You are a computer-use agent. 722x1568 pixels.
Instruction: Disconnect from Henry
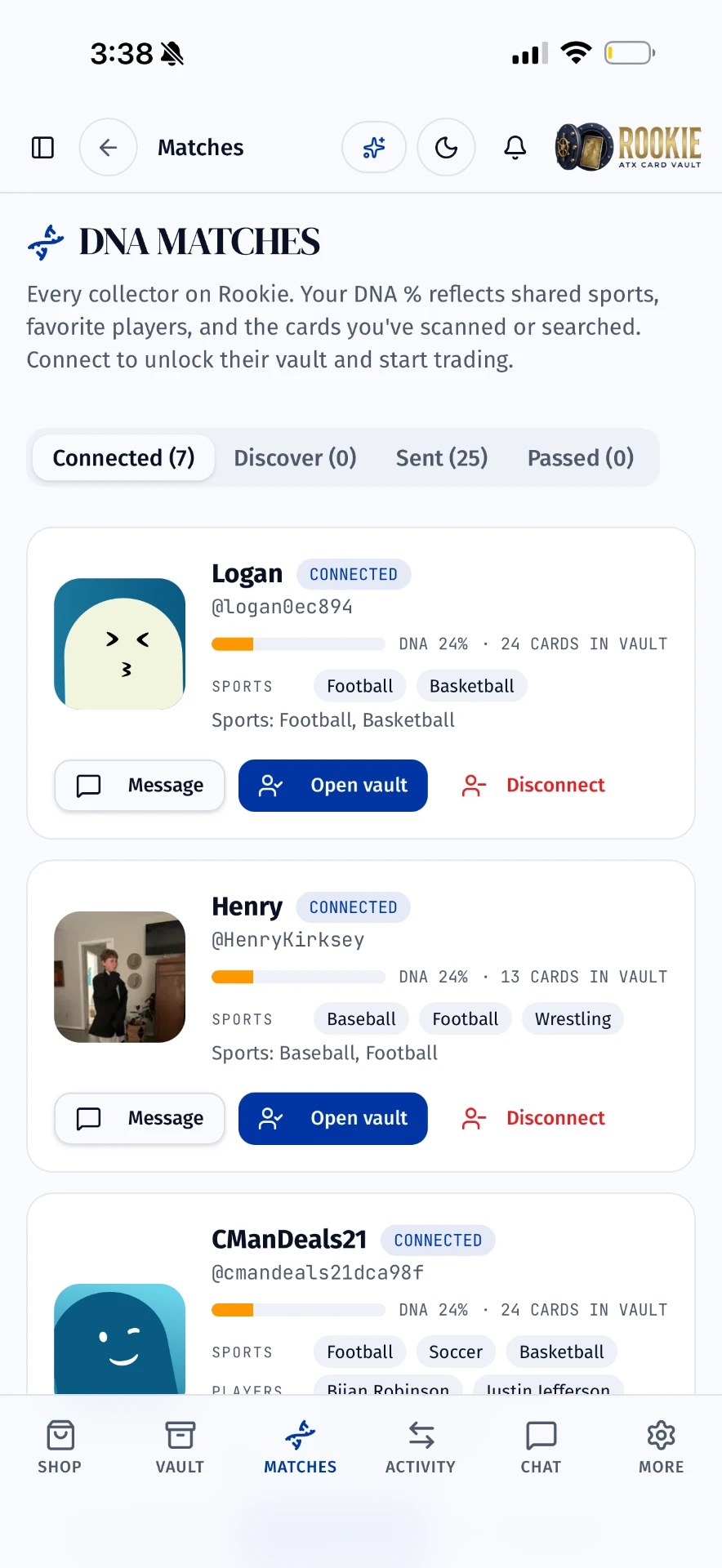pos(533,1118)
